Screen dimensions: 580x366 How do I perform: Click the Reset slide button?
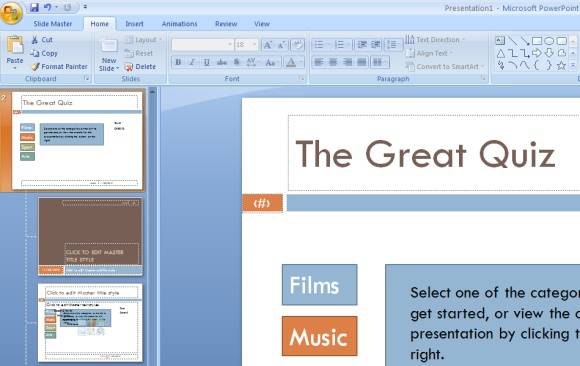[x=139, y=53]
